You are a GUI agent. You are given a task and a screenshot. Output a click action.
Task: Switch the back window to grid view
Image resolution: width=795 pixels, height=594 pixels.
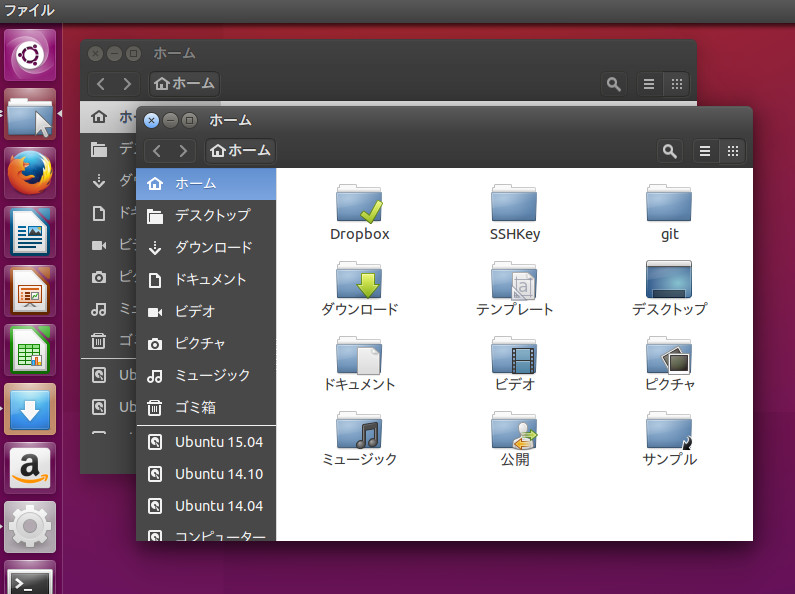pyautogui.click(x=677, y=84)
